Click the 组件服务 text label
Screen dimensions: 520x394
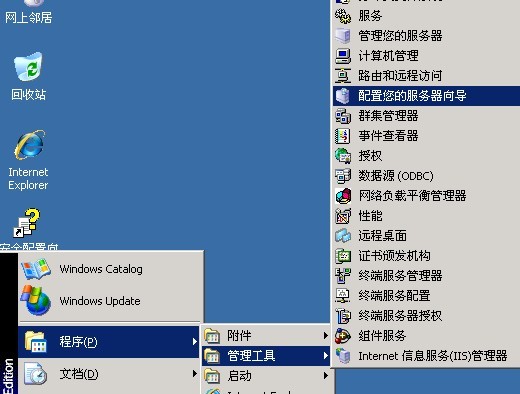pos(382,336)
